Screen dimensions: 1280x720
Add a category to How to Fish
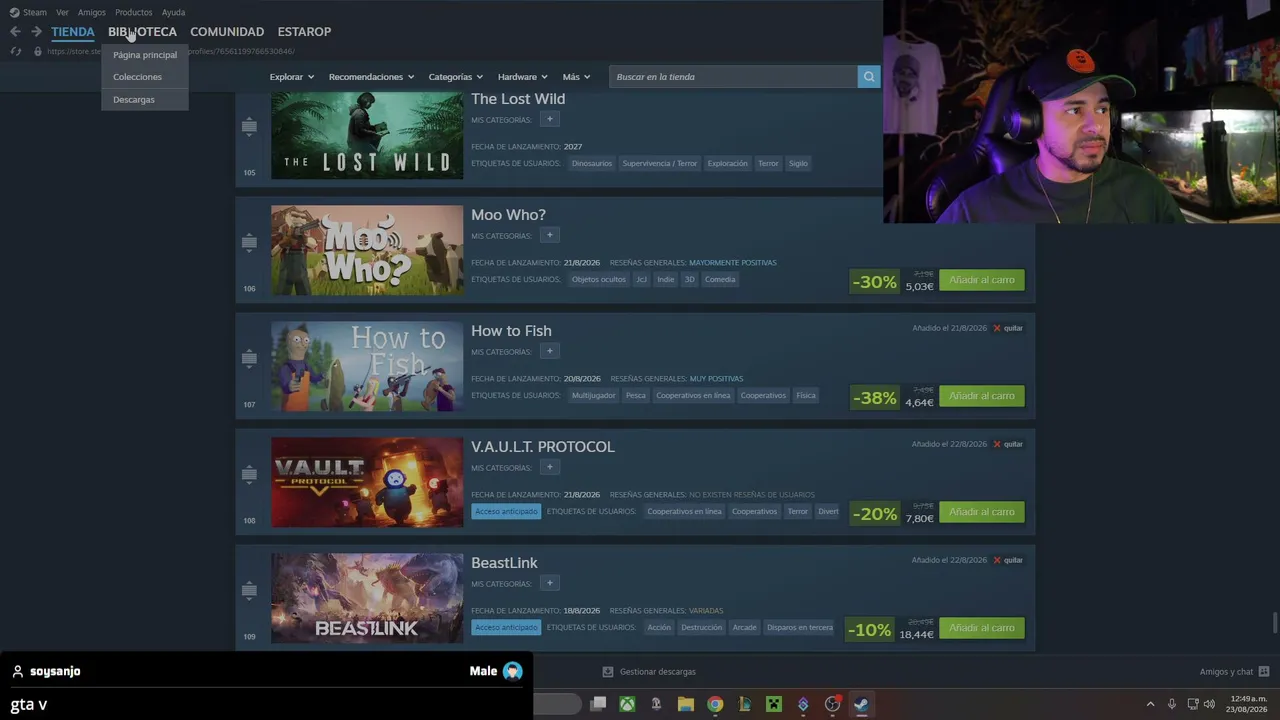tap(549, 351)
